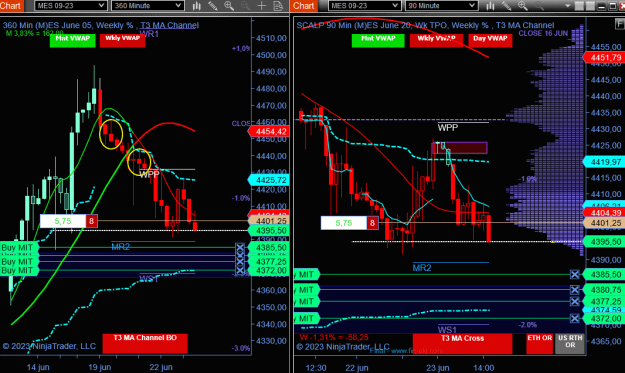Click the red 8 quantity box in right chart
625x373 pixels.
coord(372,223)
